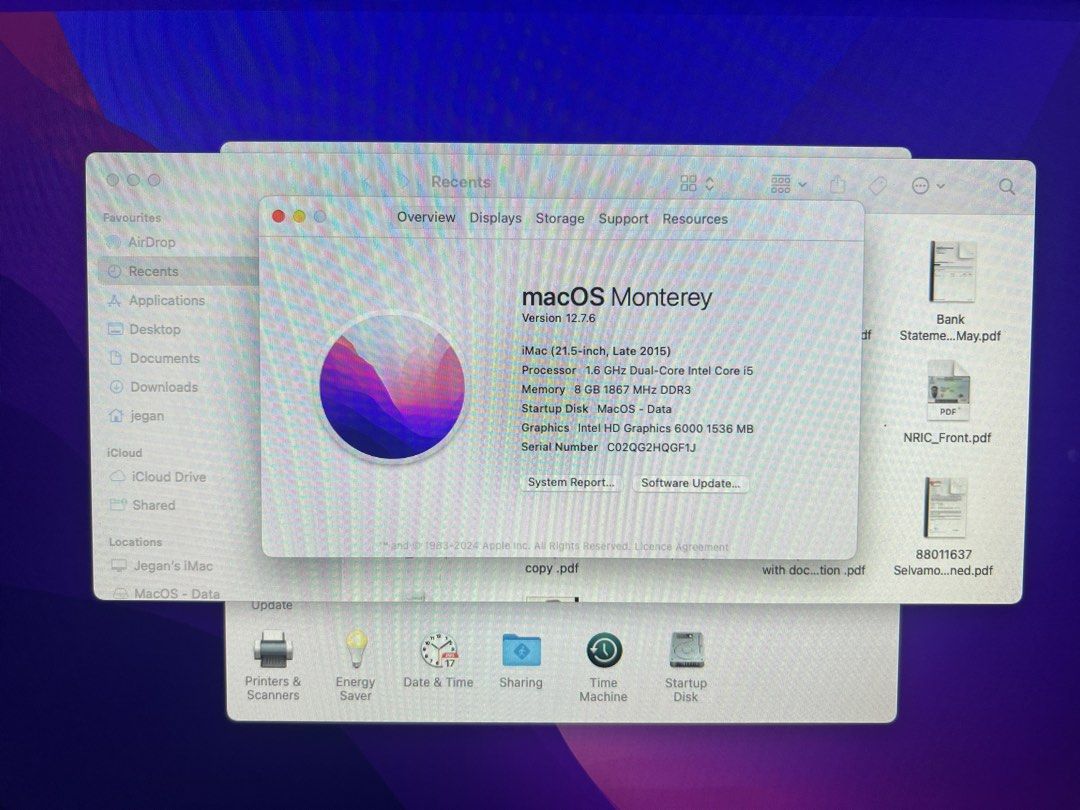The image size is (1080, 810).
Task: Select the 88011637 Selvamo...ned.pdf file
Action: 944,527
